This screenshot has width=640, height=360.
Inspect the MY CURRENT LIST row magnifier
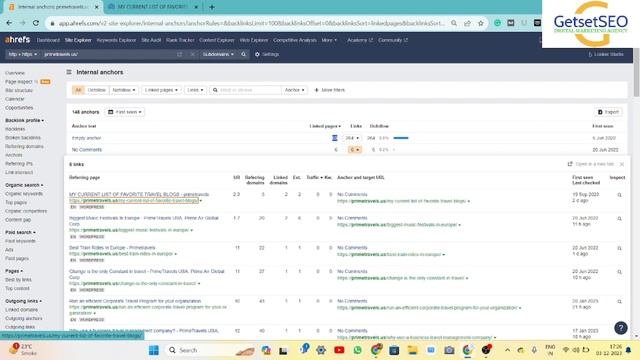pos(619,195)
